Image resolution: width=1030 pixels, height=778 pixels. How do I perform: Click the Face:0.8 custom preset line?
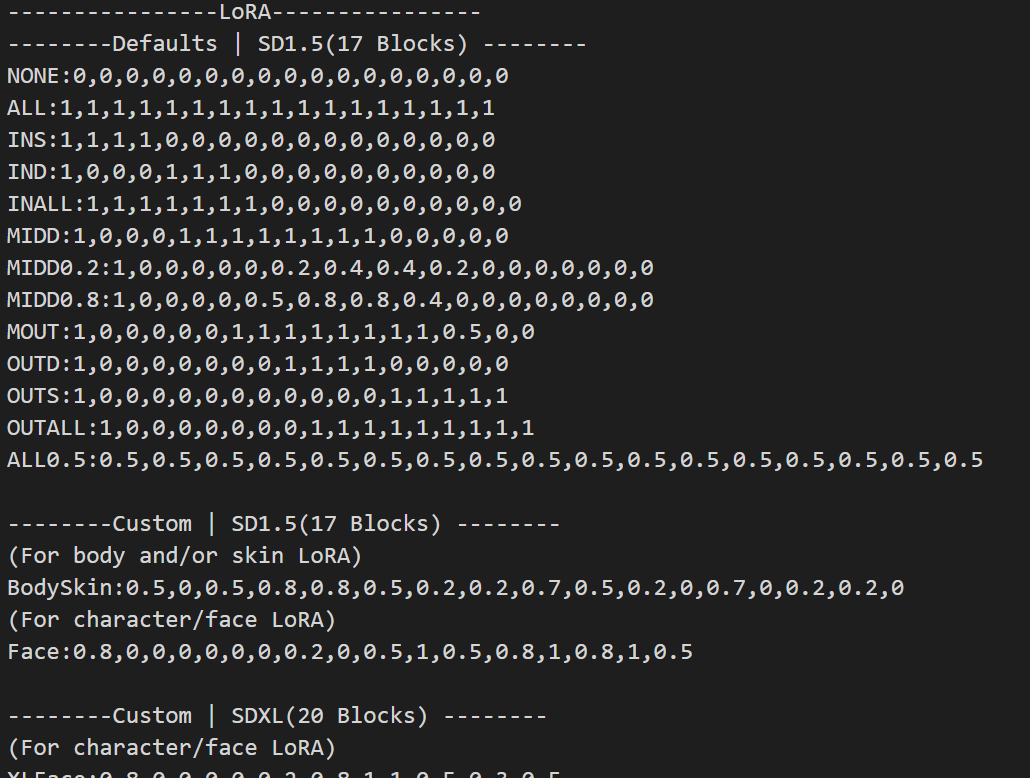350,652
